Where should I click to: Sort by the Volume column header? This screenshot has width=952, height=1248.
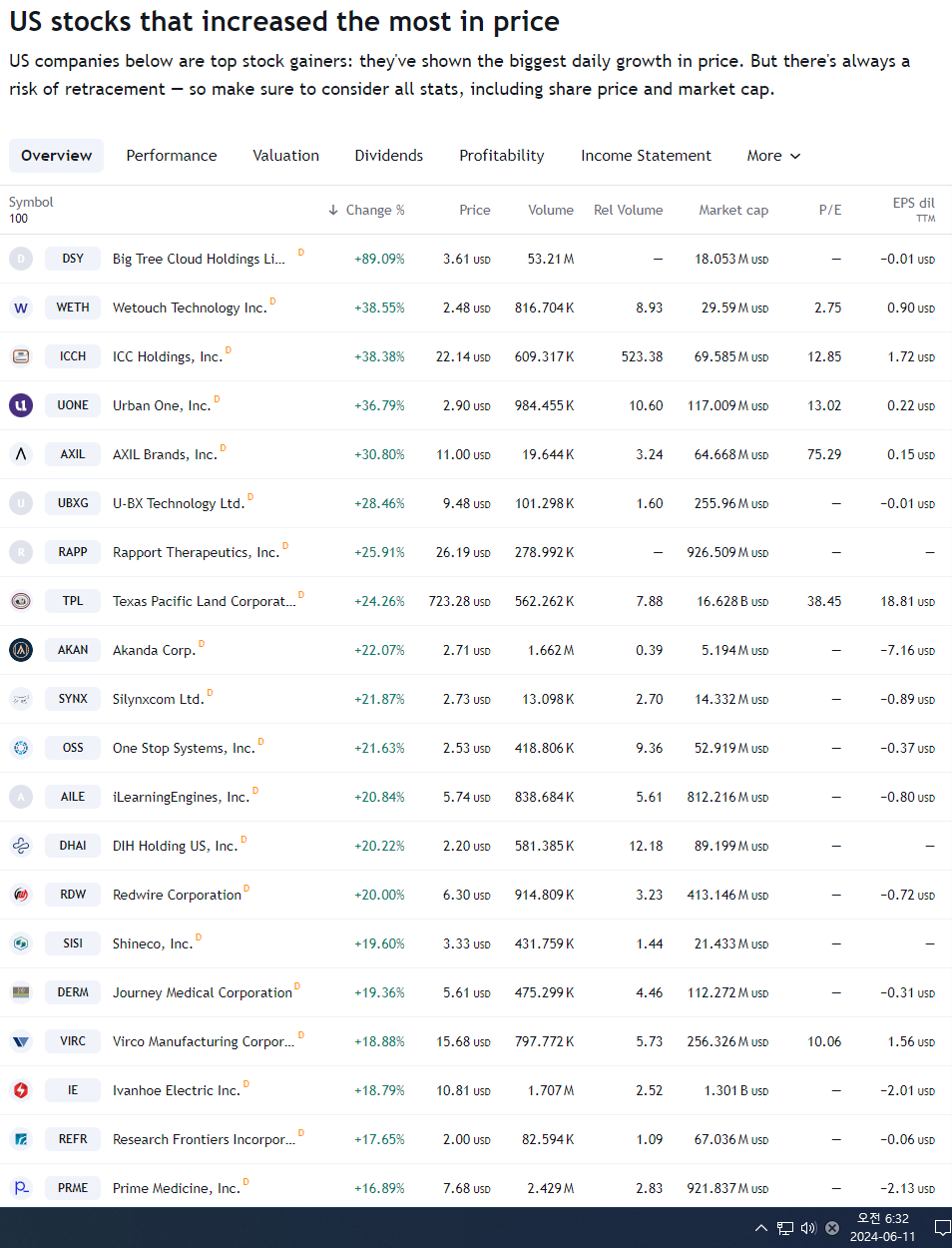(x=551, y=210)
